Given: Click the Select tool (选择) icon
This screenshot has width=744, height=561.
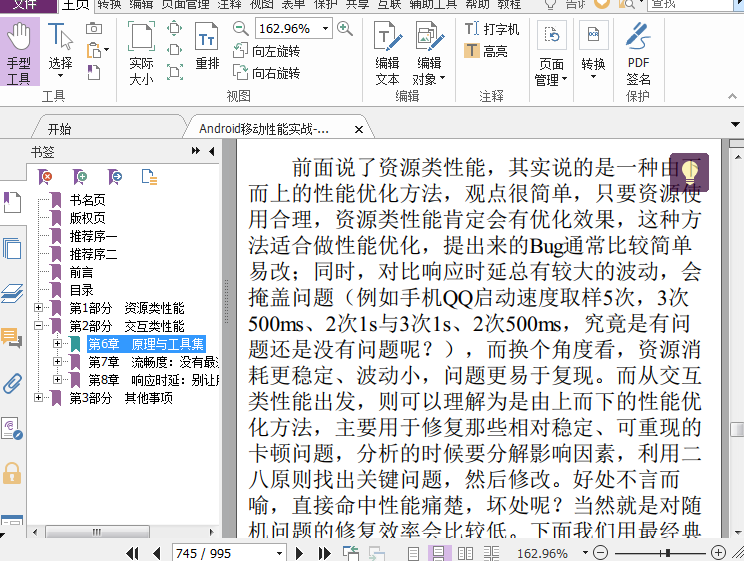Looking at the screenshot, I should pos(60,37).
